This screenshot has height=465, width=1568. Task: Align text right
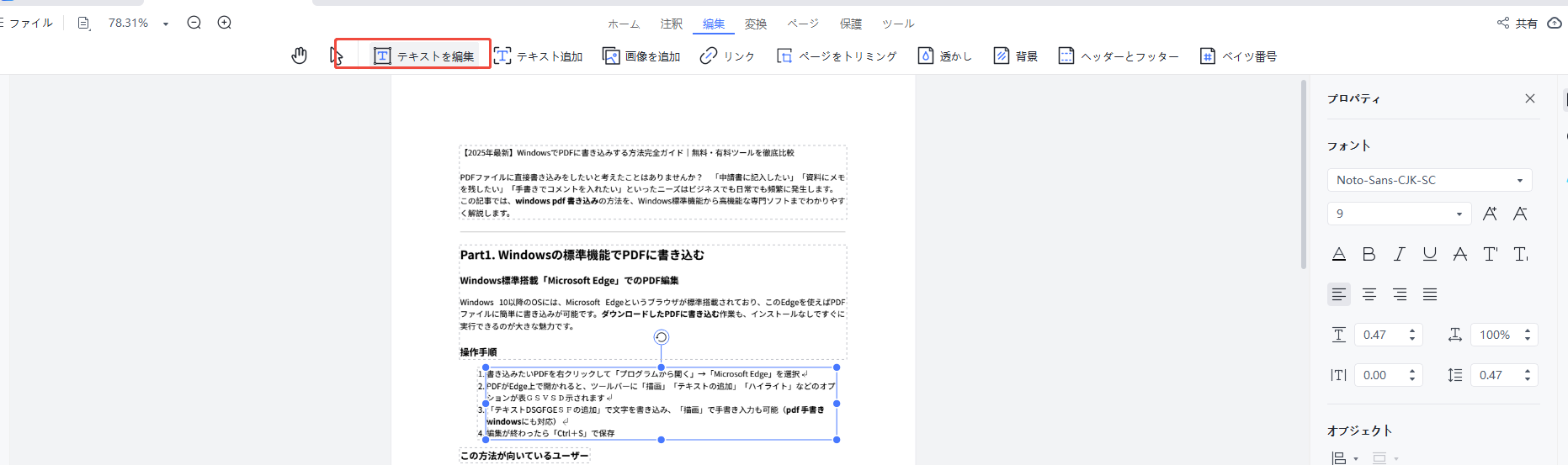click(1400, 294)
